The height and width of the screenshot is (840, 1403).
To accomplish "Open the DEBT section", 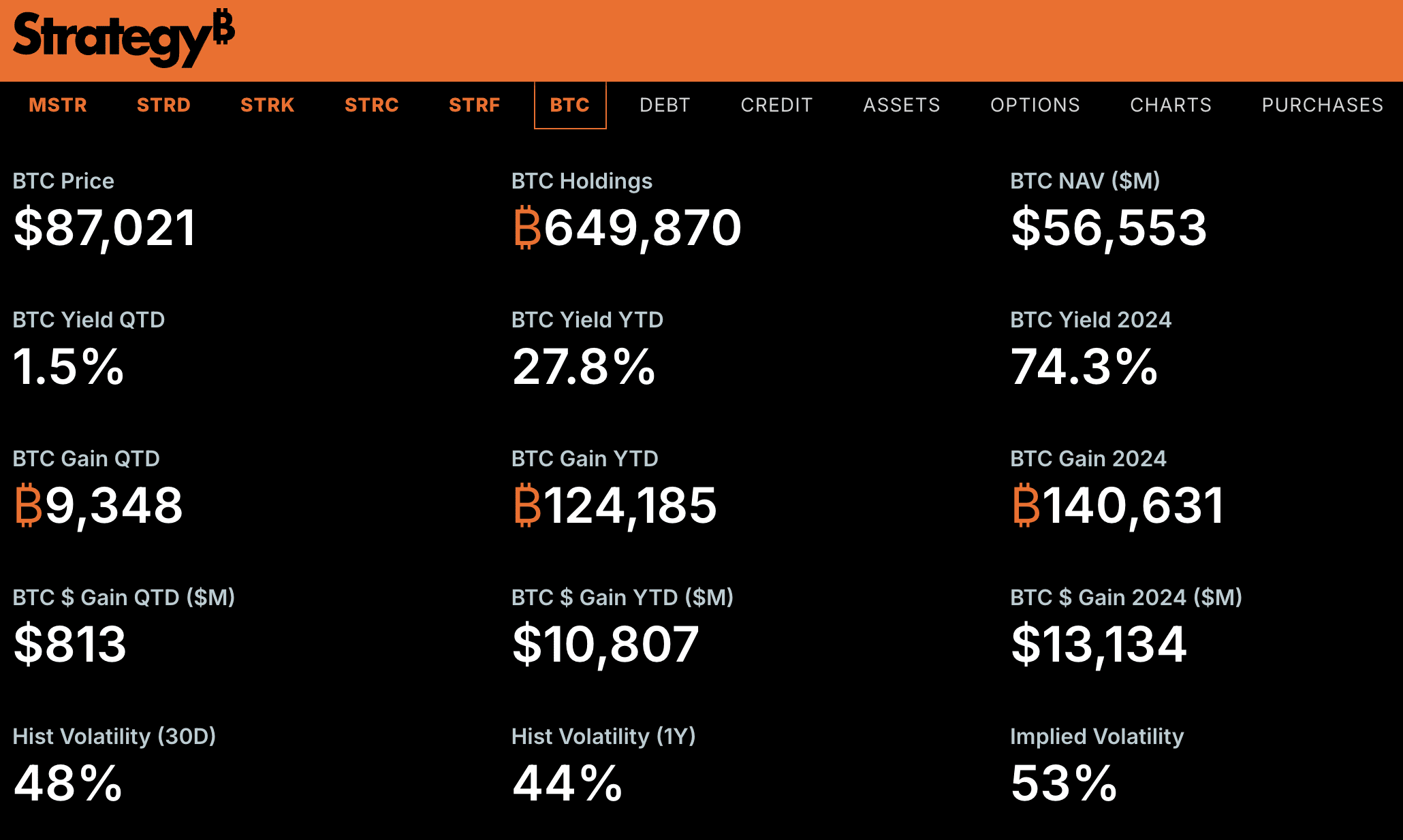I will tap(665, 105).
